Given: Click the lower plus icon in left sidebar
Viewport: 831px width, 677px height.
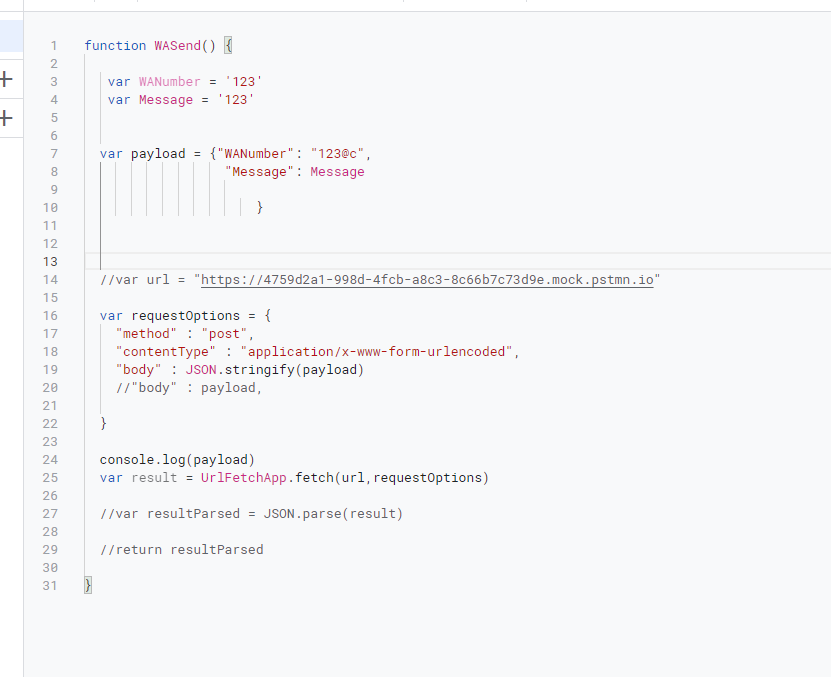Looking at the screenshot, I should (6, 118).
